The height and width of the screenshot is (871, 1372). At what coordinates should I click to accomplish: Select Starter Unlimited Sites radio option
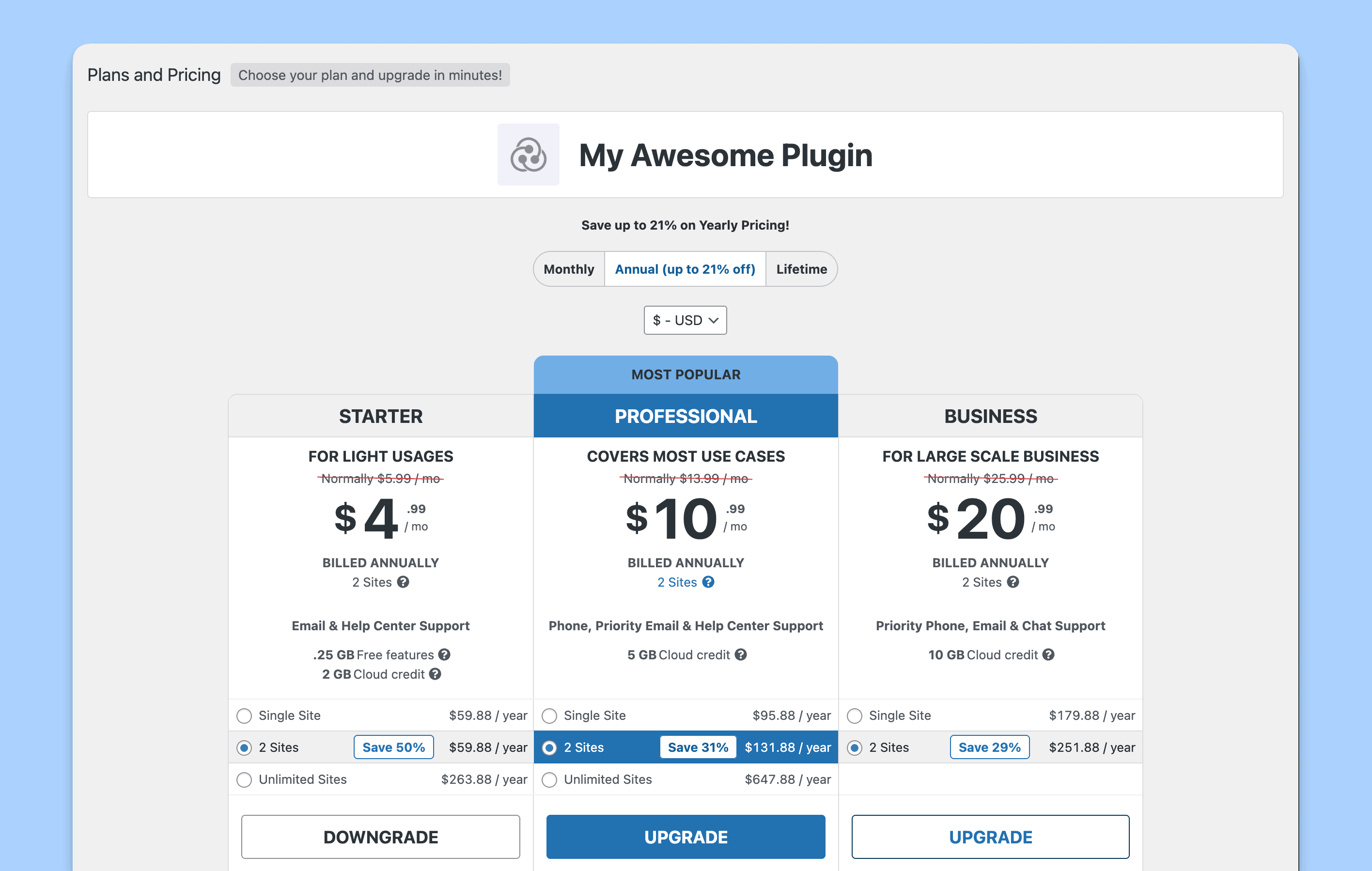coord(245,779)
